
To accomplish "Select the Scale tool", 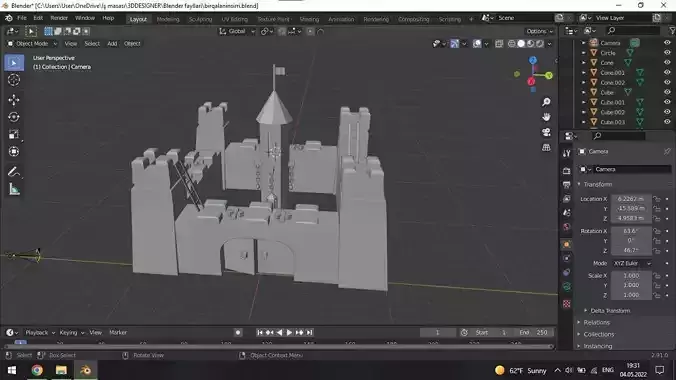I will coord(14,135).
